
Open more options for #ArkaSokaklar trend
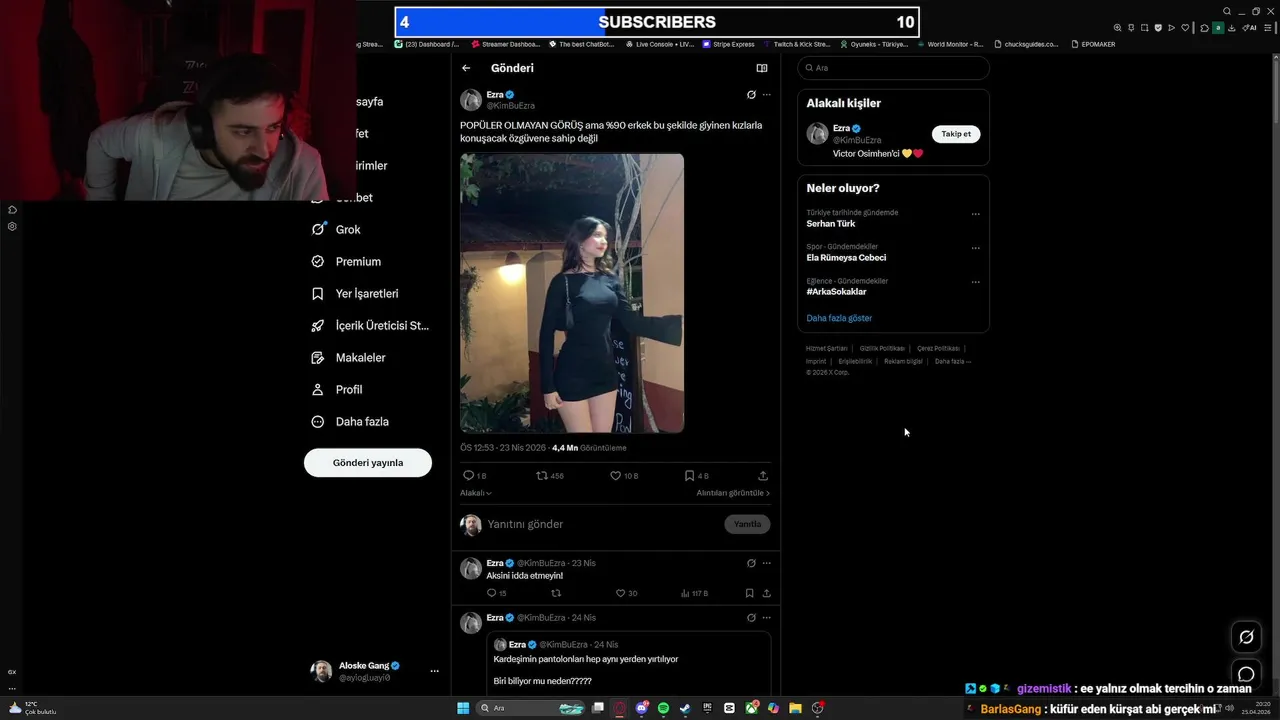(x=976, y=282)
